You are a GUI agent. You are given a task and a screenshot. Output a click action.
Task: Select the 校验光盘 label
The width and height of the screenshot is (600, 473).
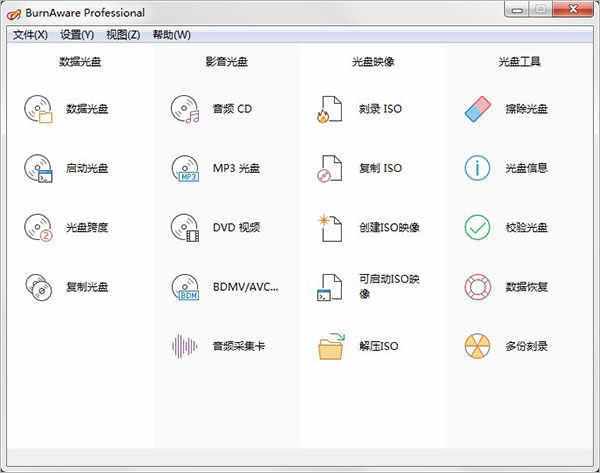[x=527, y=228]
